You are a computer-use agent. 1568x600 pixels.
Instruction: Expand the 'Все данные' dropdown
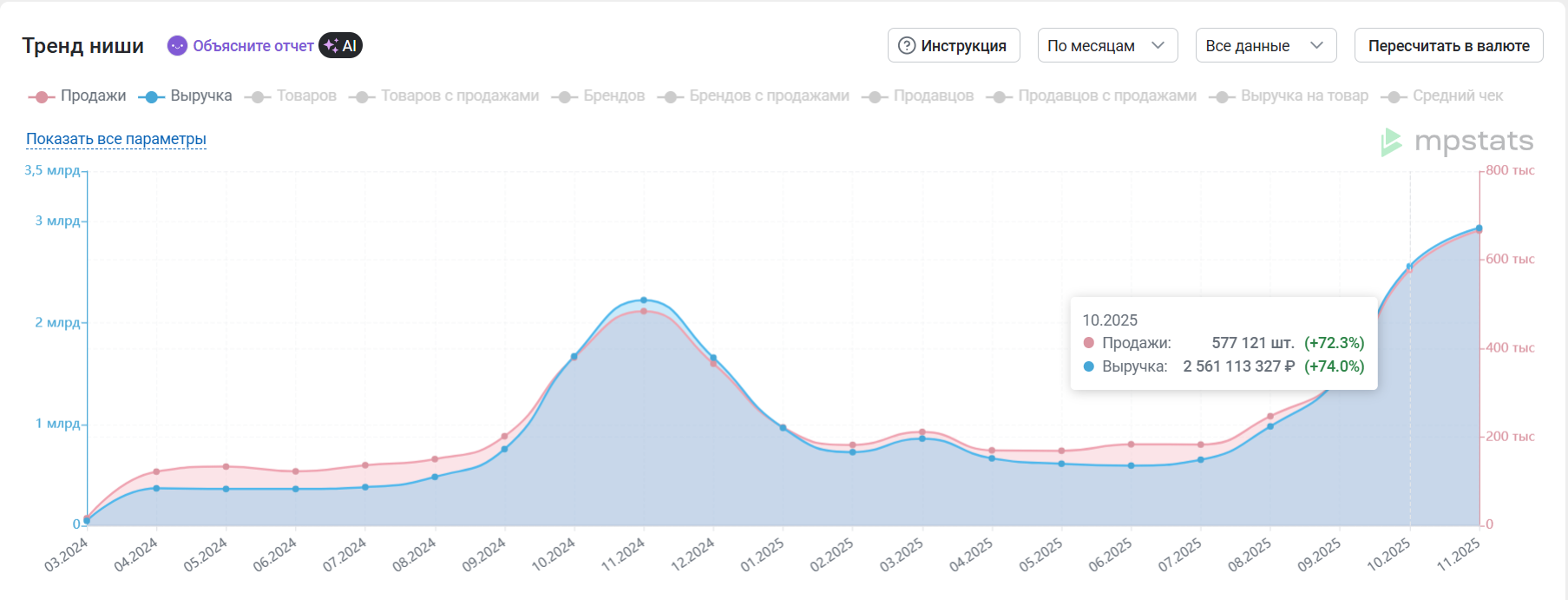point(1265,46)
